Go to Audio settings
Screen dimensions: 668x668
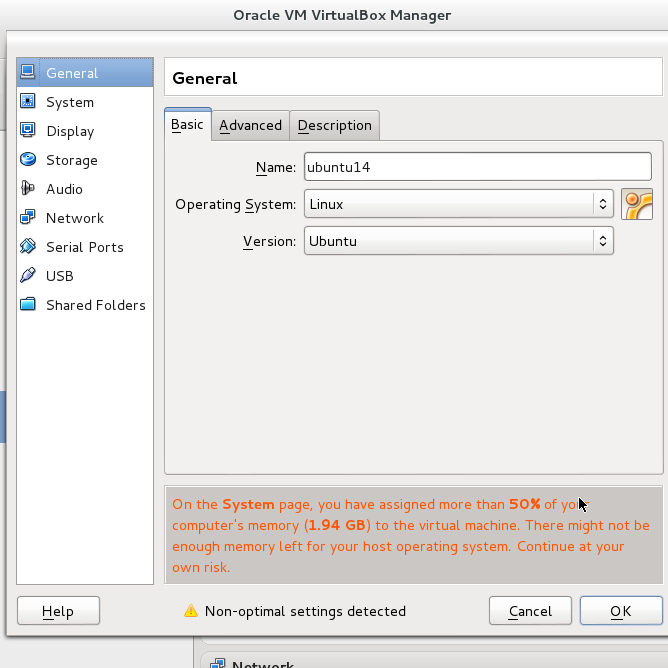click(85, 189)
